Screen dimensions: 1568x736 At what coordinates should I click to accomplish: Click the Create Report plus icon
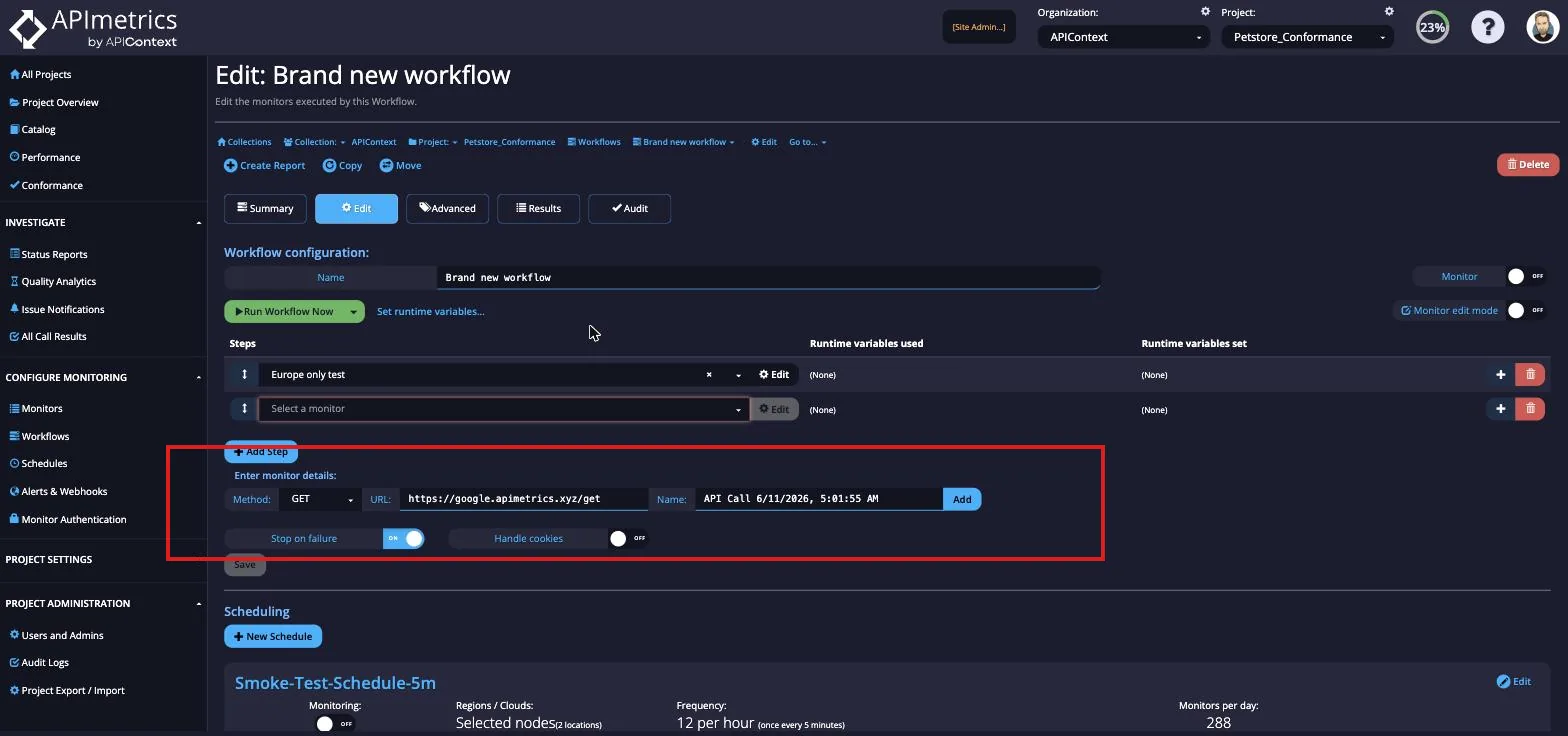(x=231, y=166)
